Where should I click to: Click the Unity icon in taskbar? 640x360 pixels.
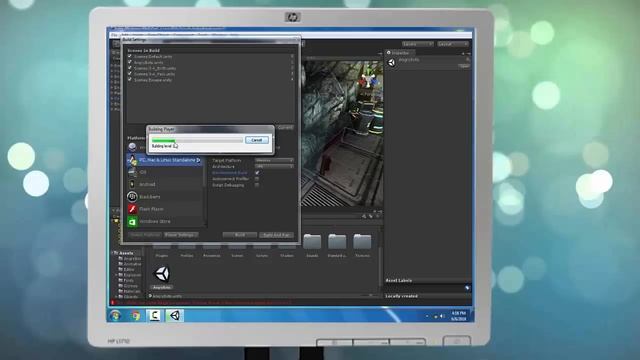click(x=175, y=316)
